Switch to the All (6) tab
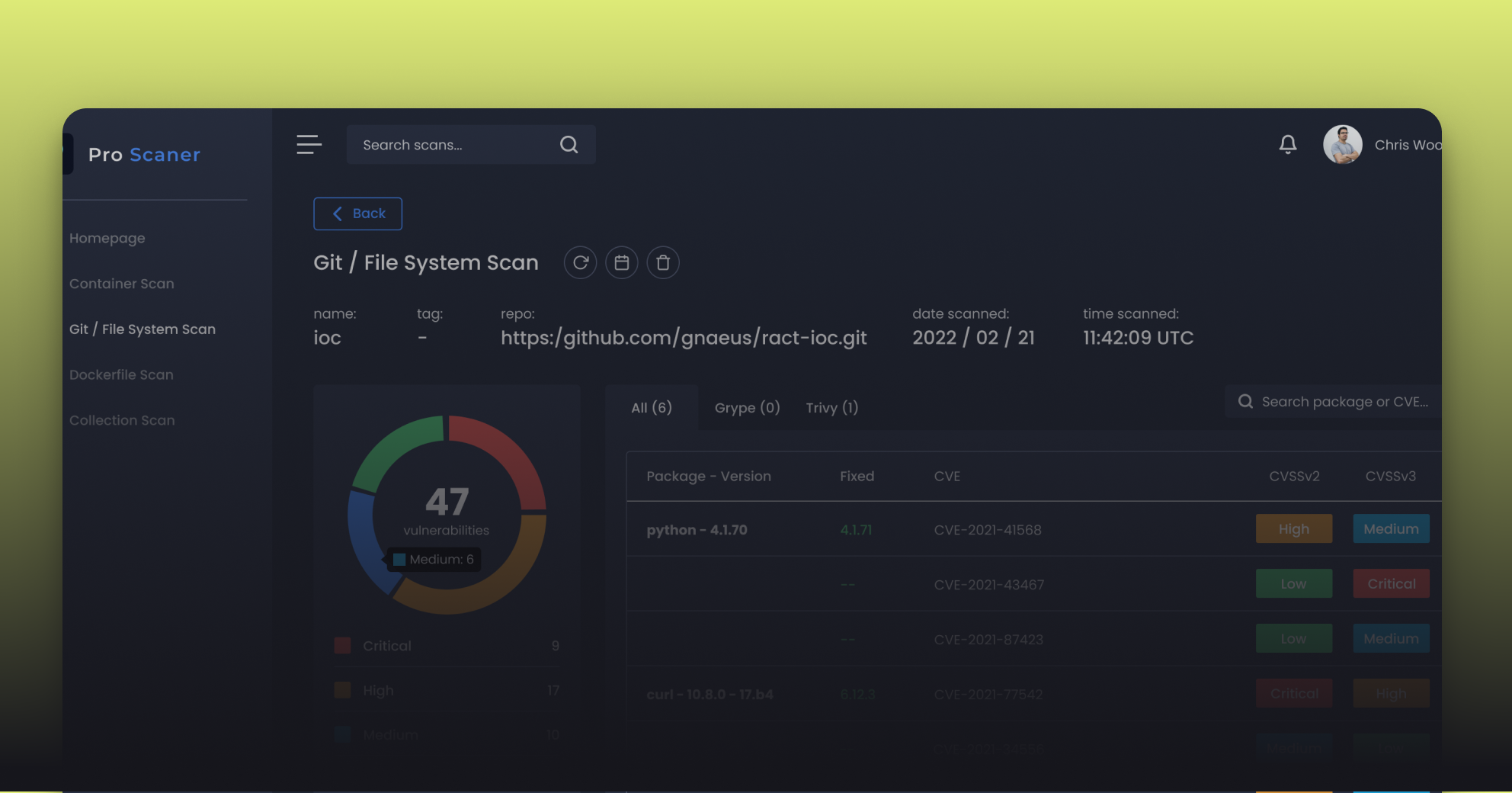Viewport: 1512px width, 793px height. tap(652, 408)
